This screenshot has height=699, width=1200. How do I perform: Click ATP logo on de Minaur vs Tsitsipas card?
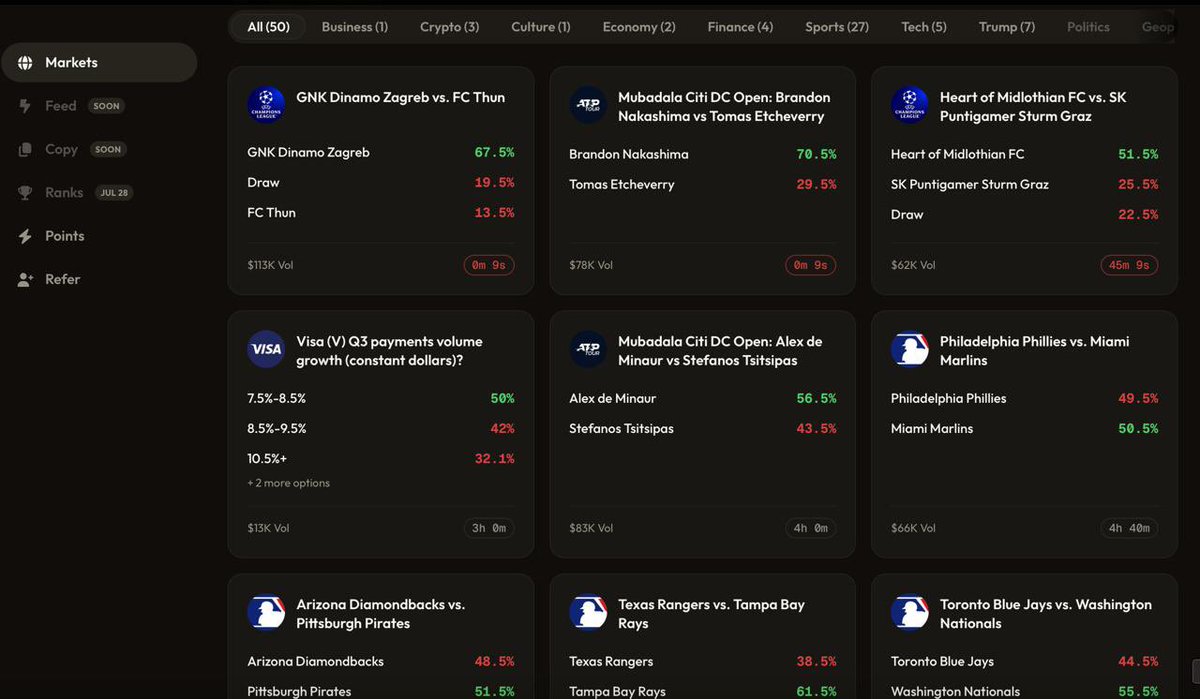(x=588, y=349)
